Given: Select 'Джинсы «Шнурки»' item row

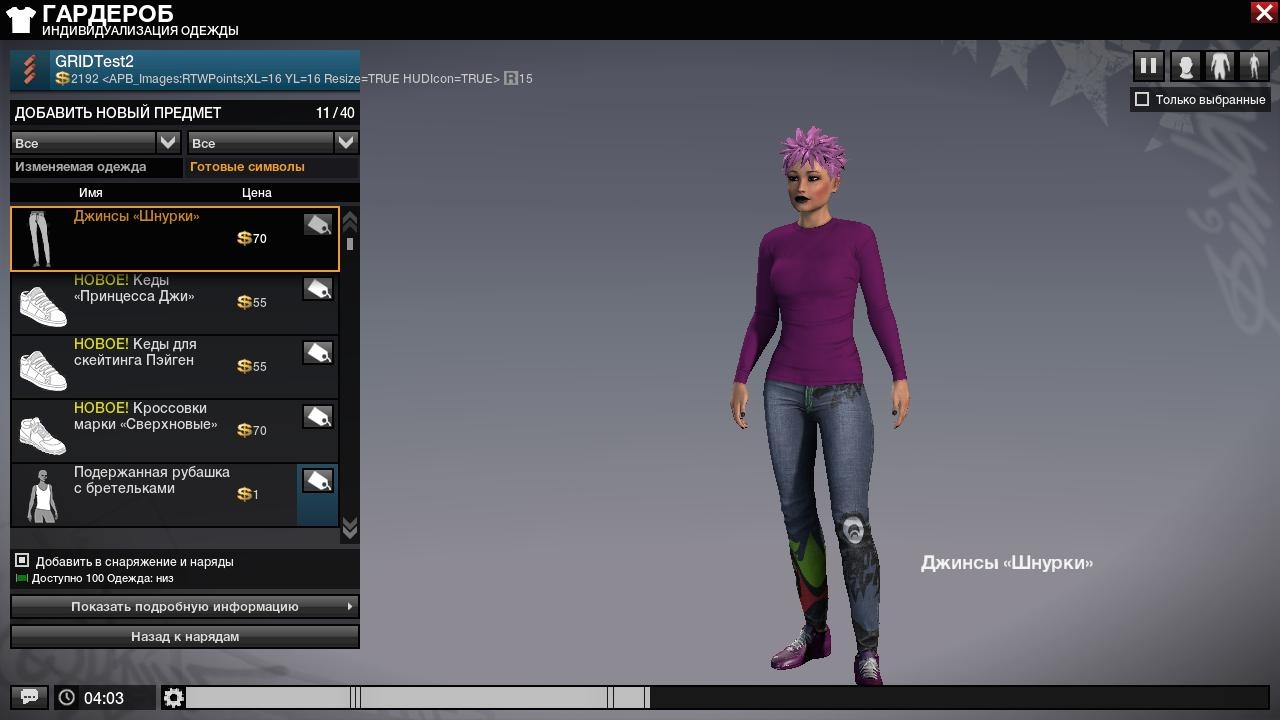Looking at the screenshot, I should click(x=175, y=239).
